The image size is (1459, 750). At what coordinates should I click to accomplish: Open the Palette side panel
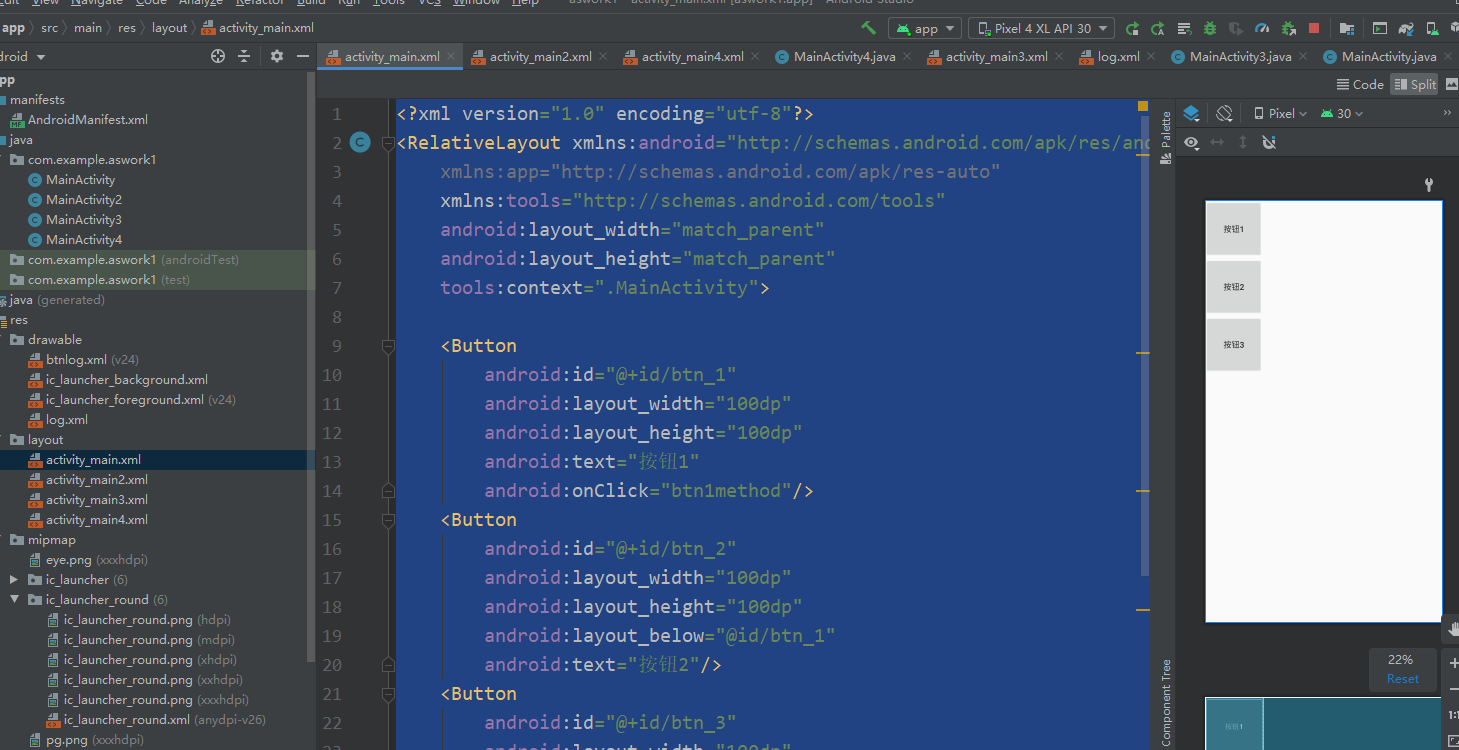(x=1165, y=137)
